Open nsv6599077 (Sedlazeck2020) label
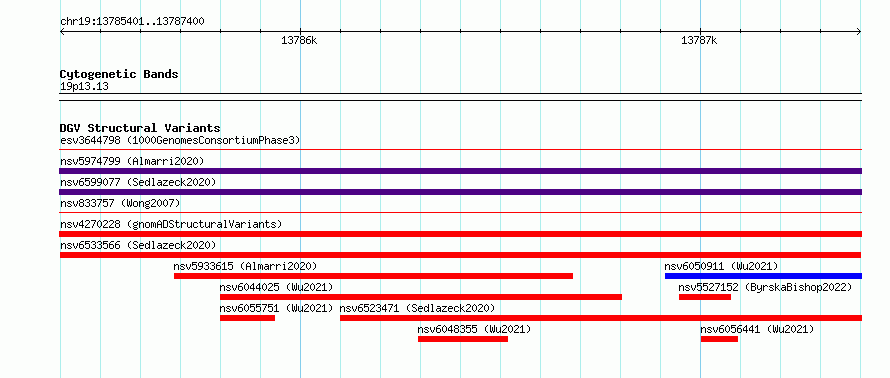The width and height of the screenshot is (890, 378). [138, 182]
